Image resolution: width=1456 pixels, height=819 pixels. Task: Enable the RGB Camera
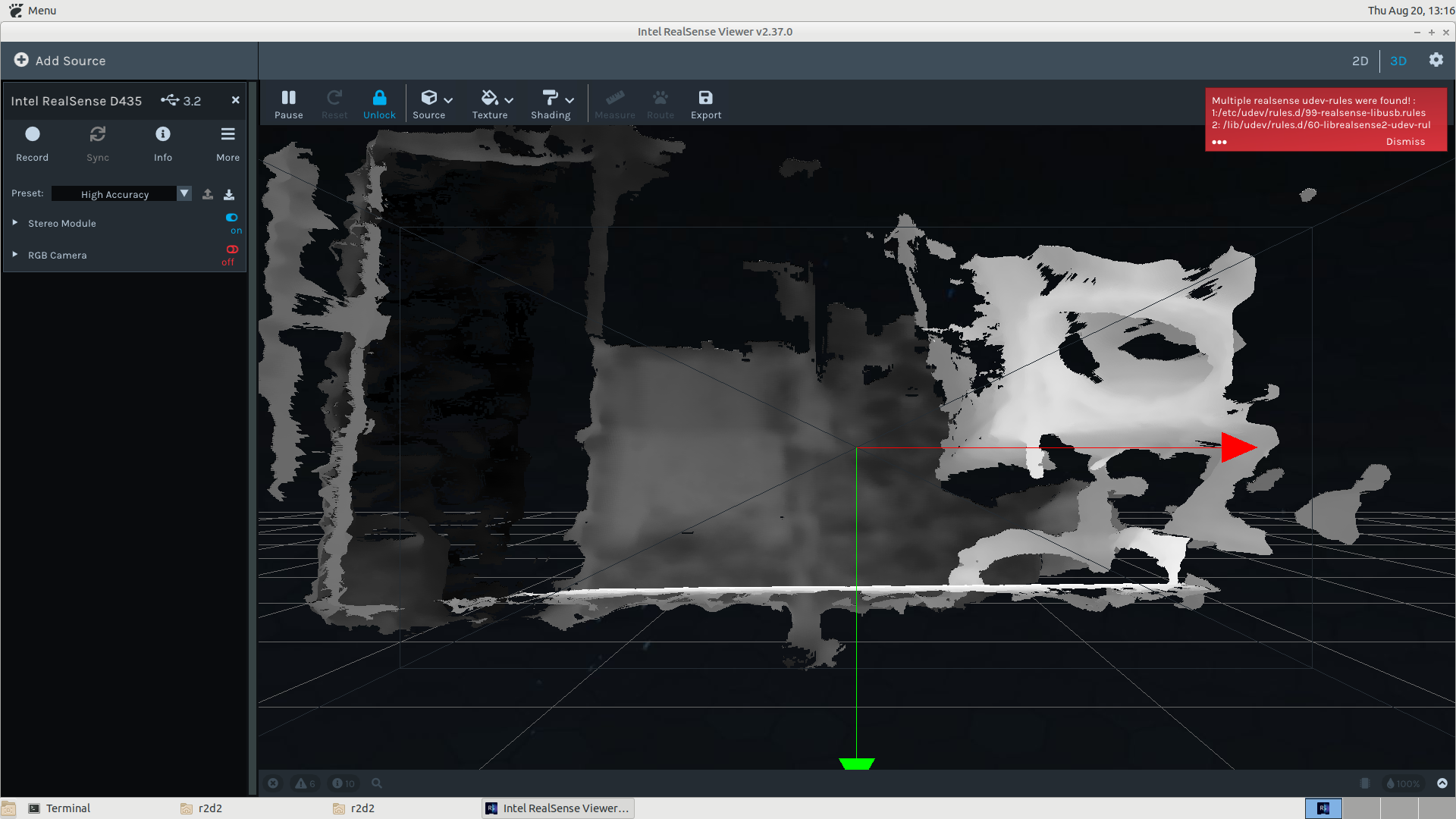click(x=231, y=249)
